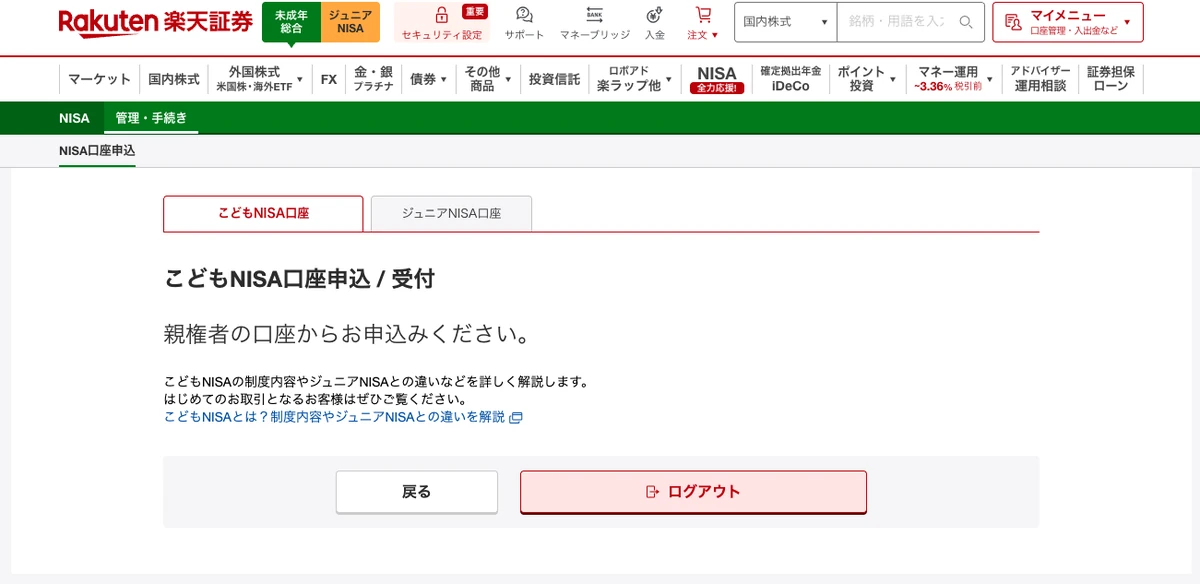This screenshot has height=584, width=1200.
Task: Click the 重要 badge on security settings
Action: click(x=475, y=11)
